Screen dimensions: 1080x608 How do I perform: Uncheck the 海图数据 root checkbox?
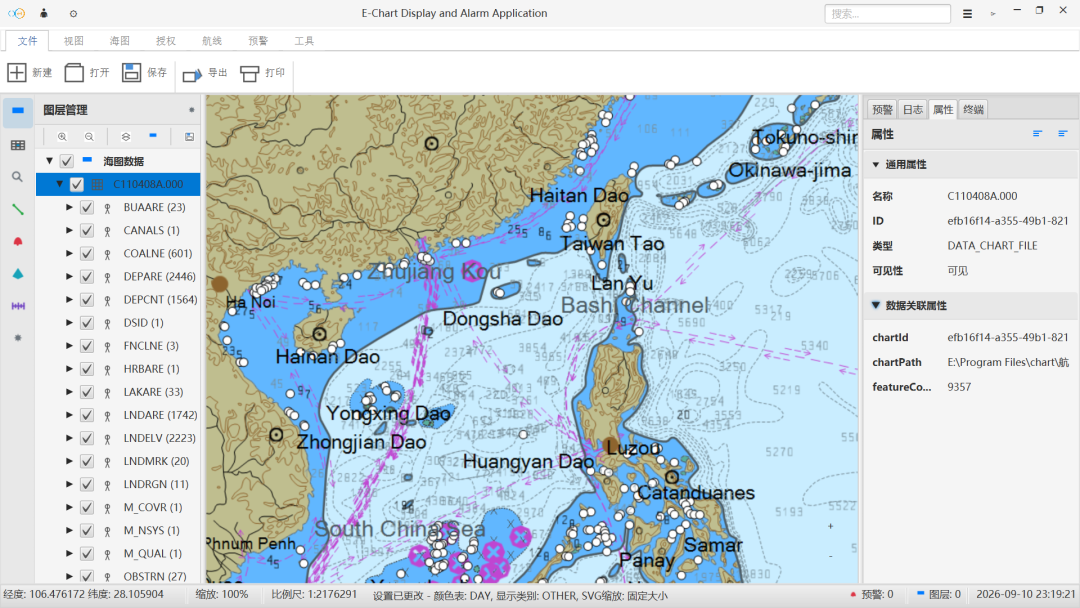(x=67, y=161)
